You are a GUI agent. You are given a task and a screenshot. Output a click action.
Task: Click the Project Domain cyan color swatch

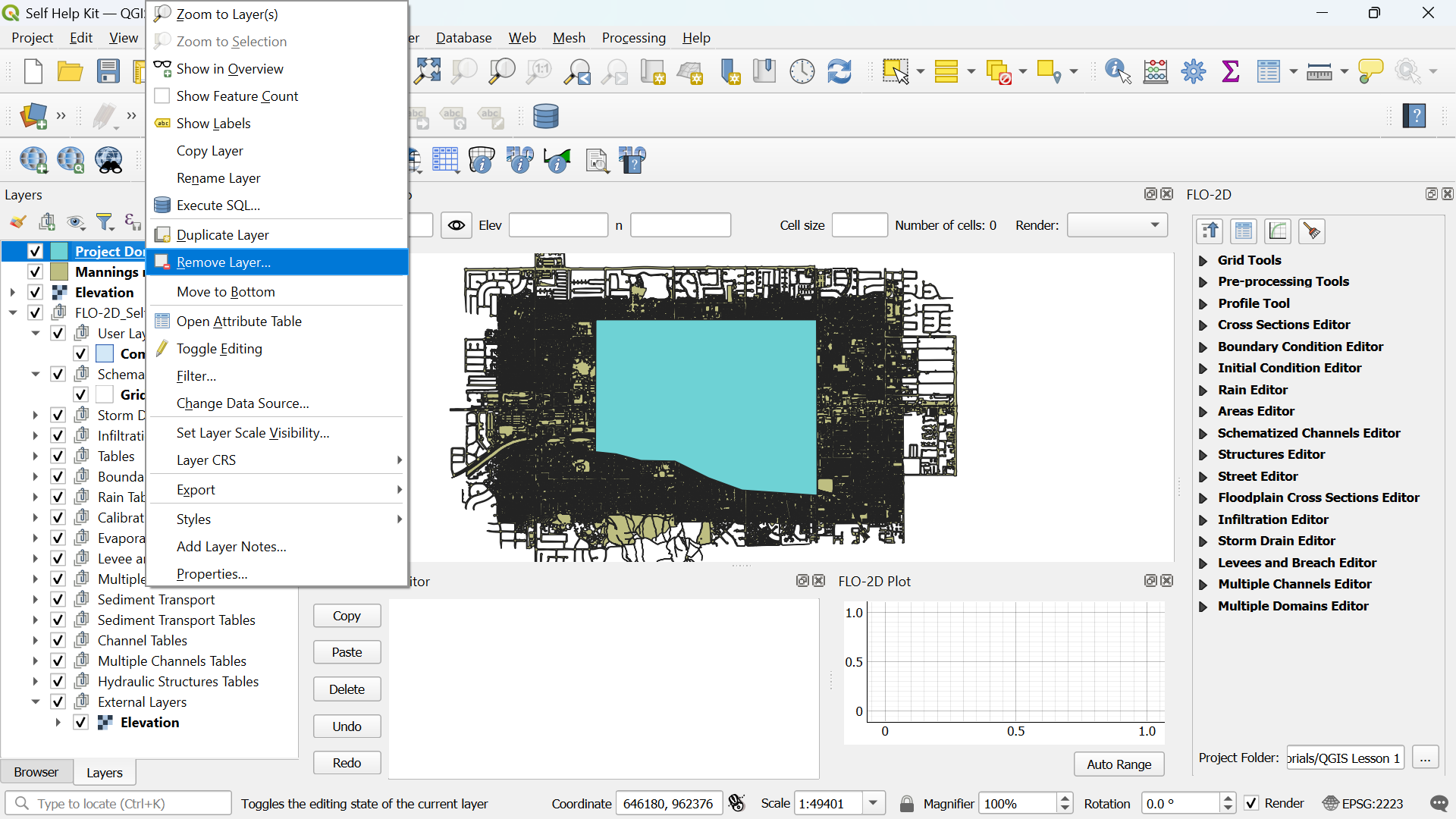59,251
